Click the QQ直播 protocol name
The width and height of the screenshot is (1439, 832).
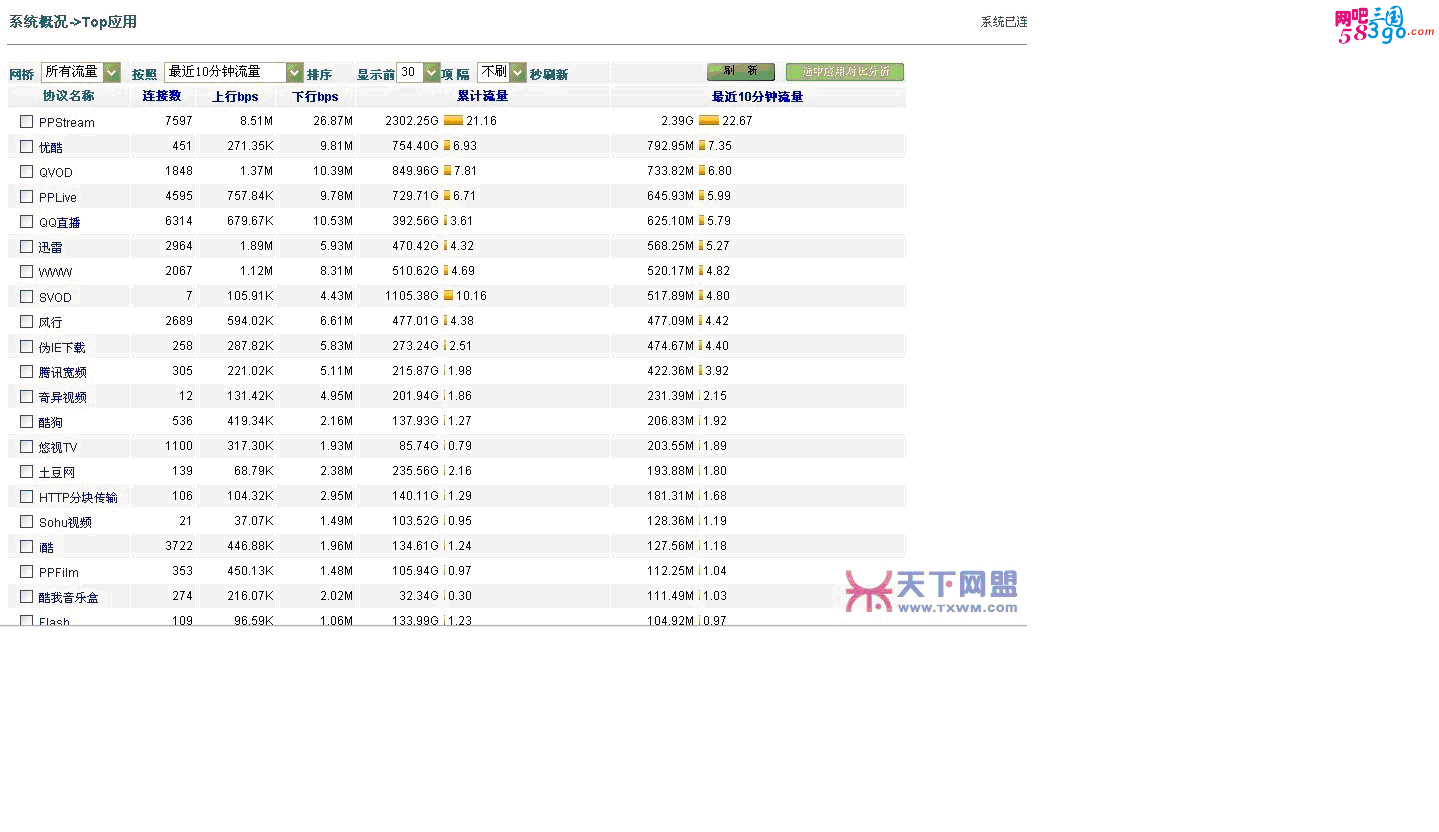tap(60, 222)
